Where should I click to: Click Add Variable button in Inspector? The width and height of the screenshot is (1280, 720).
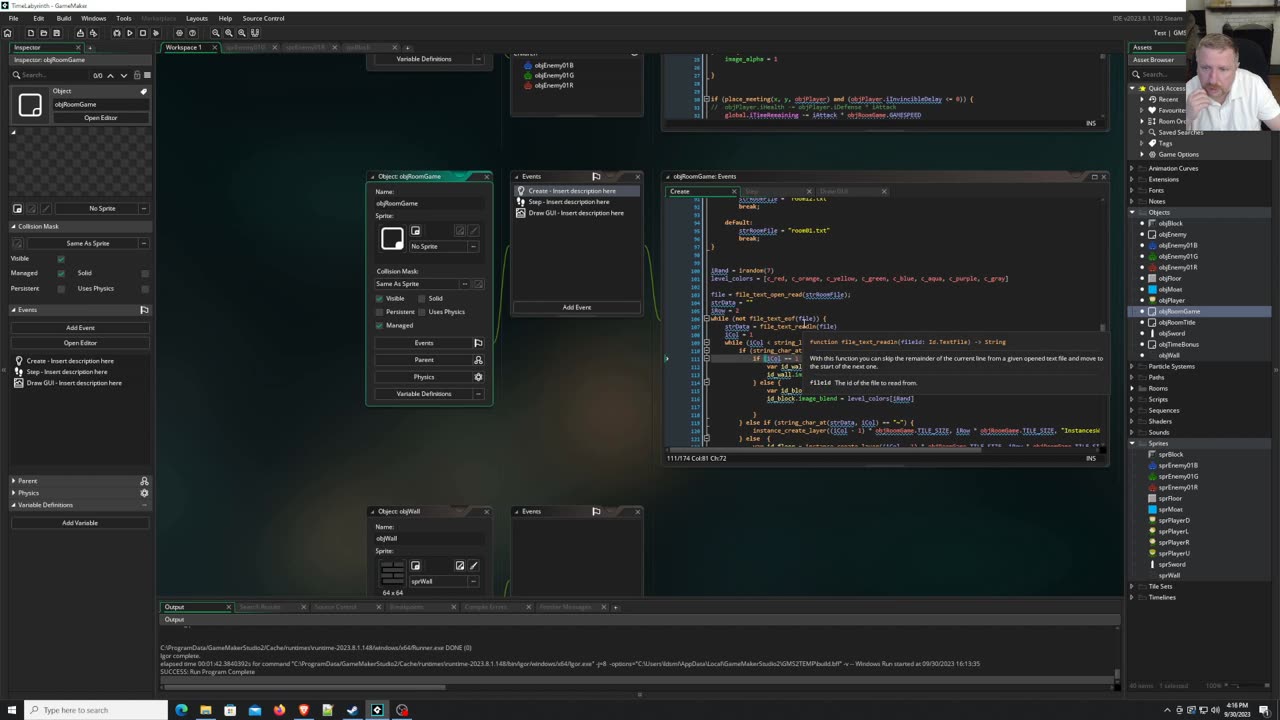coord(80,523)
